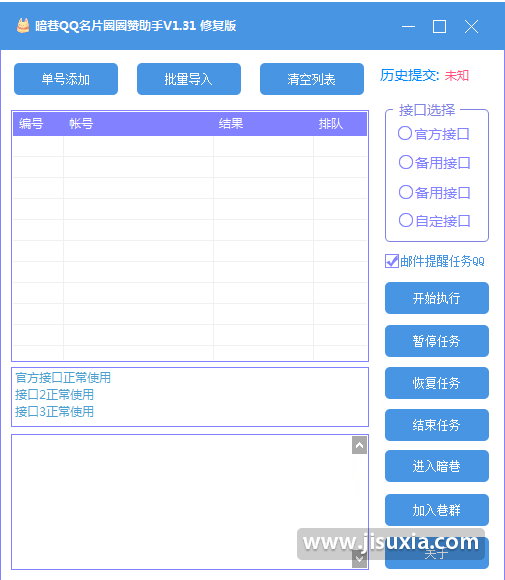Open 批量导入 batch import

189,79
